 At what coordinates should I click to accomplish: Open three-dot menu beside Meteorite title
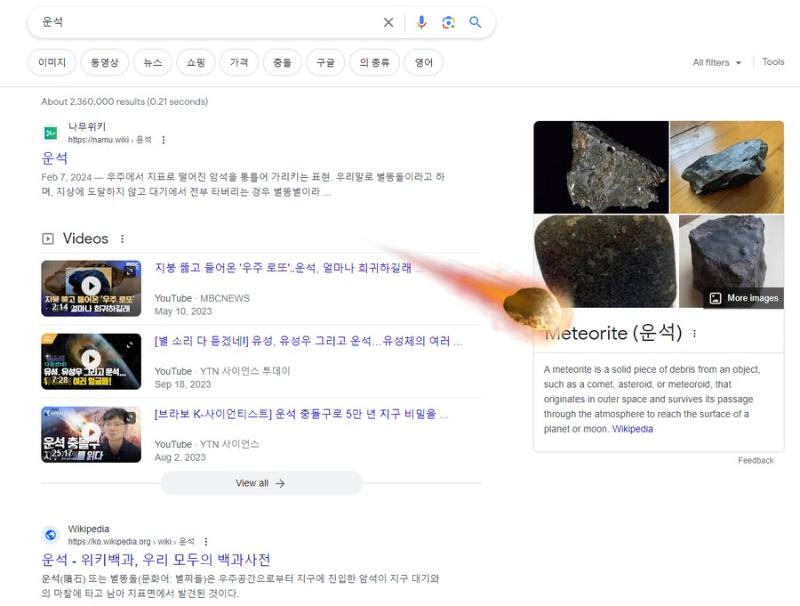(x=694, y=334)
